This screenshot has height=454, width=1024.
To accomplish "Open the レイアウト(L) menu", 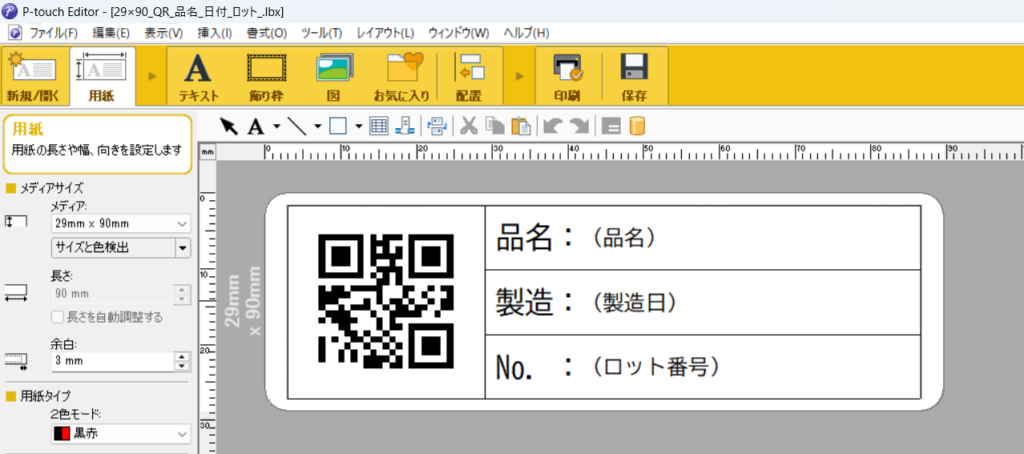I will point(385,33).
